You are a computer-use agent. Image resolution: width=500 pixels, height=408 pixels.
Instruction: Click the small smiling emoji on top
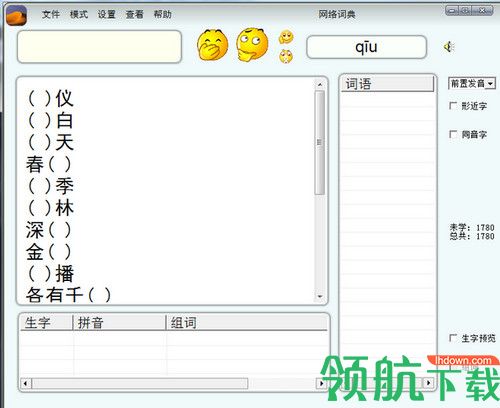tap(286, 37)
